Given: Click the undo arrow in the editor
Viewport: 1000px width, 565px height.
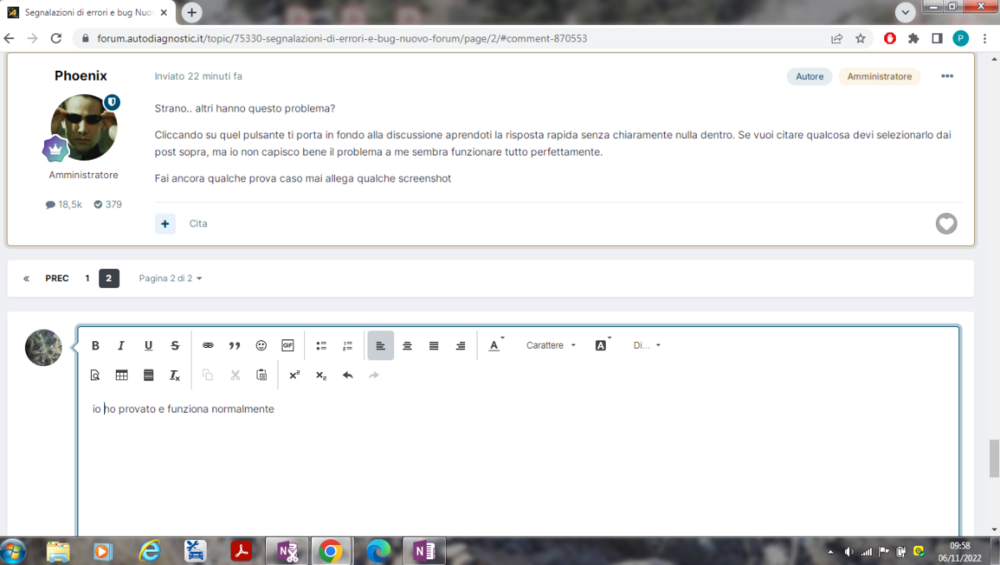Looking at the screenshot, I should [348, 376].
